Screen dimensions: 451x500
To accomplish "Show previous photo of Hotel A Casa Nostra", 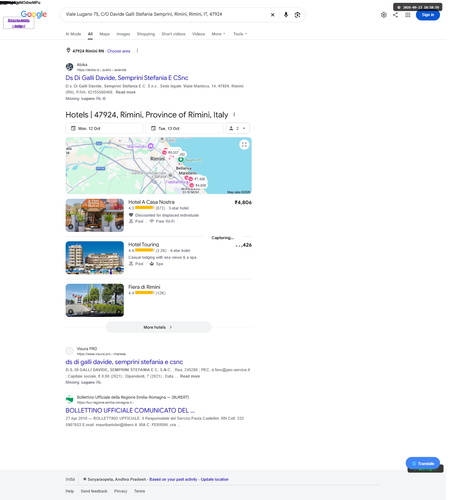I will pos(71,227).
